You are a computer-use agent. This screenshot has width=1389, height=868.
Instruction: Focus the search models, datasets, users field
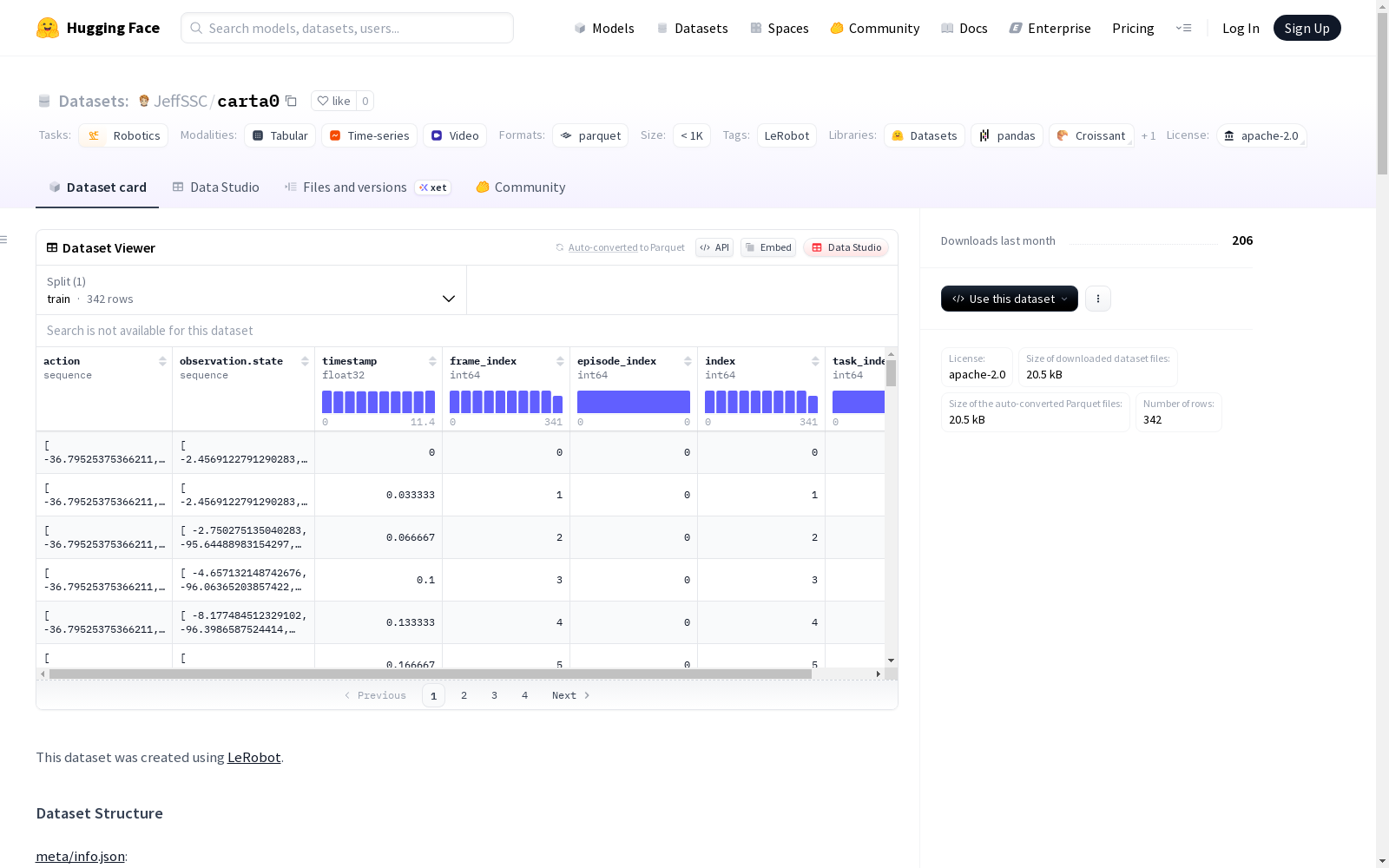click(x=347, y=28)
